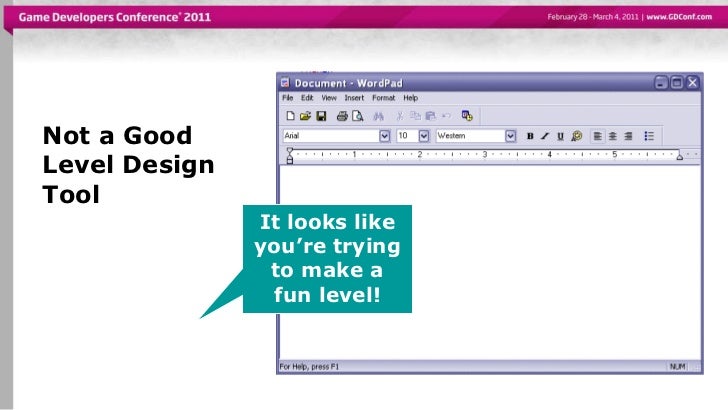Screen dimensions: 728x410
Task: Center align text
Action: (x=613, y=136)
